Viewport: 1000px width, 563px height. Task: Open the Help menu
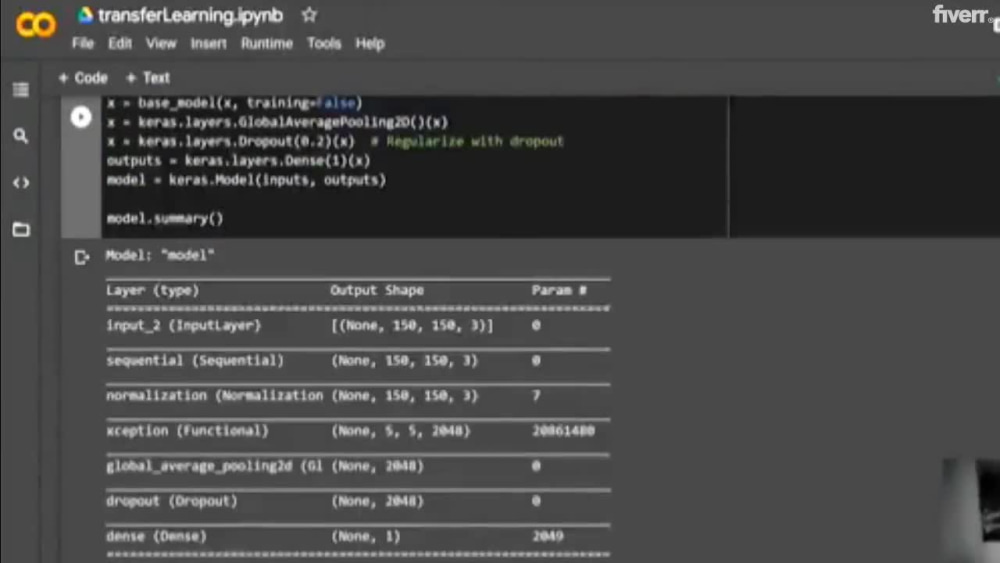point(370,43)
